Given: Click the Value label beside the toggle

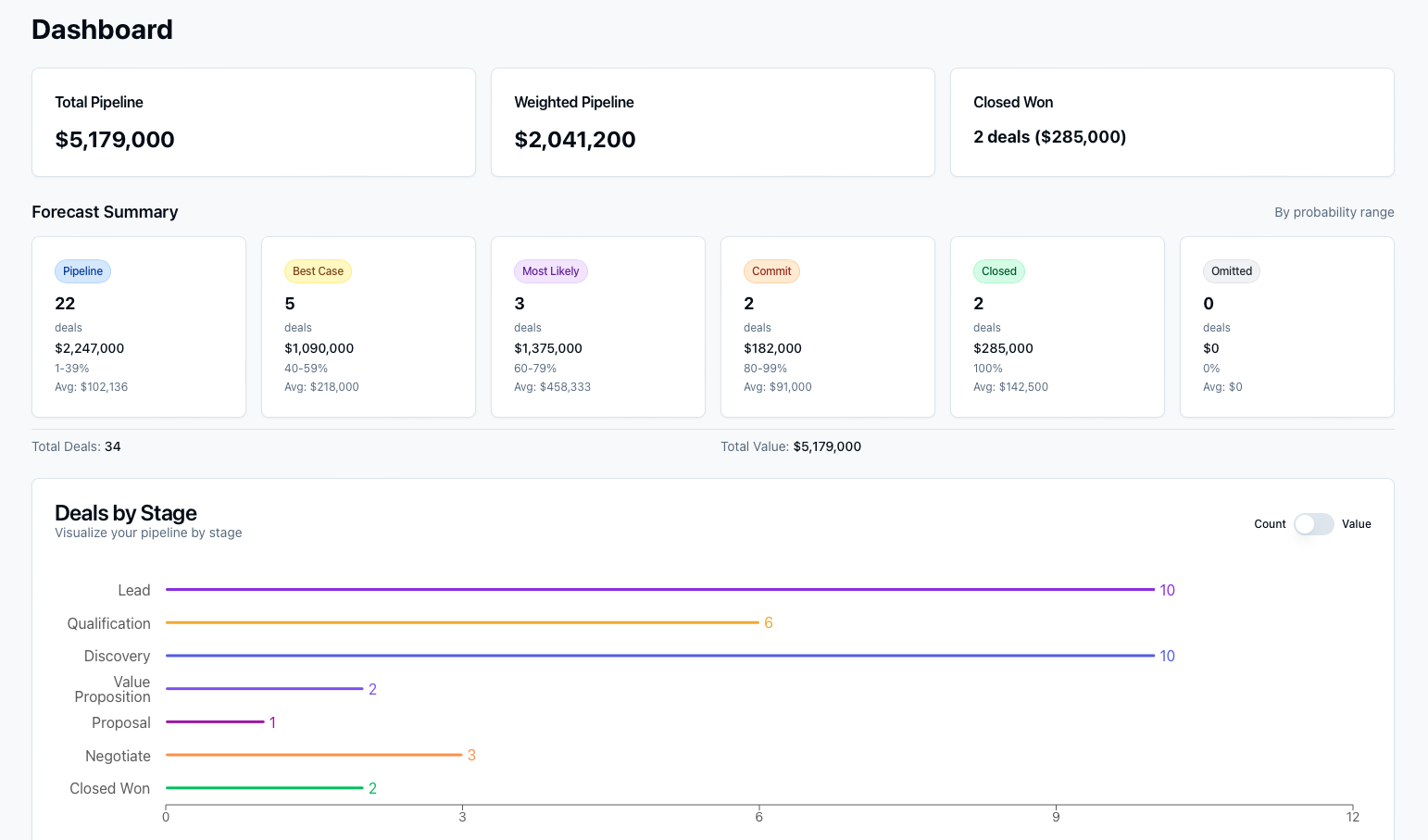Looking at the screenshot, I should pos(1356,524).
